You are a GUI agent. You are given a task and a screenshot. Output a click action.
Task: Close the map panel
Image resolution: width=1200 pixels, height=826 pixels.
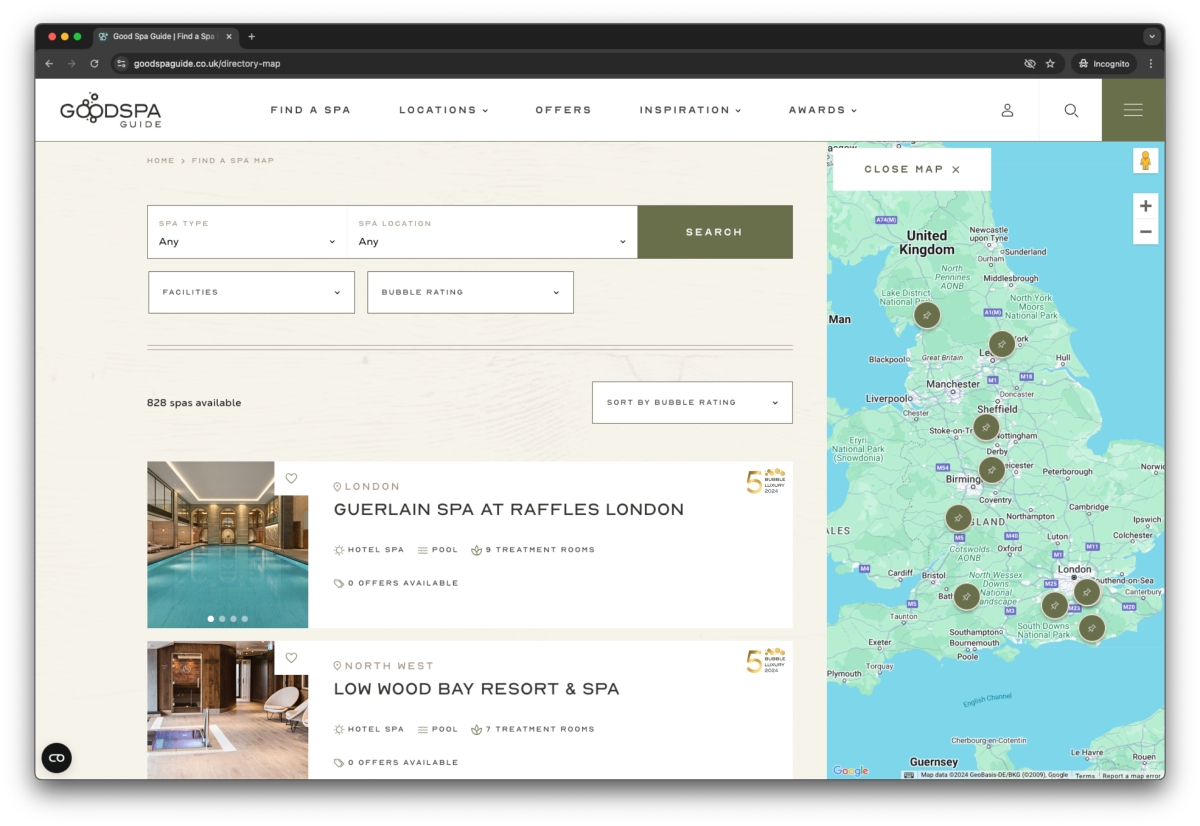click(x=912, y=169)
